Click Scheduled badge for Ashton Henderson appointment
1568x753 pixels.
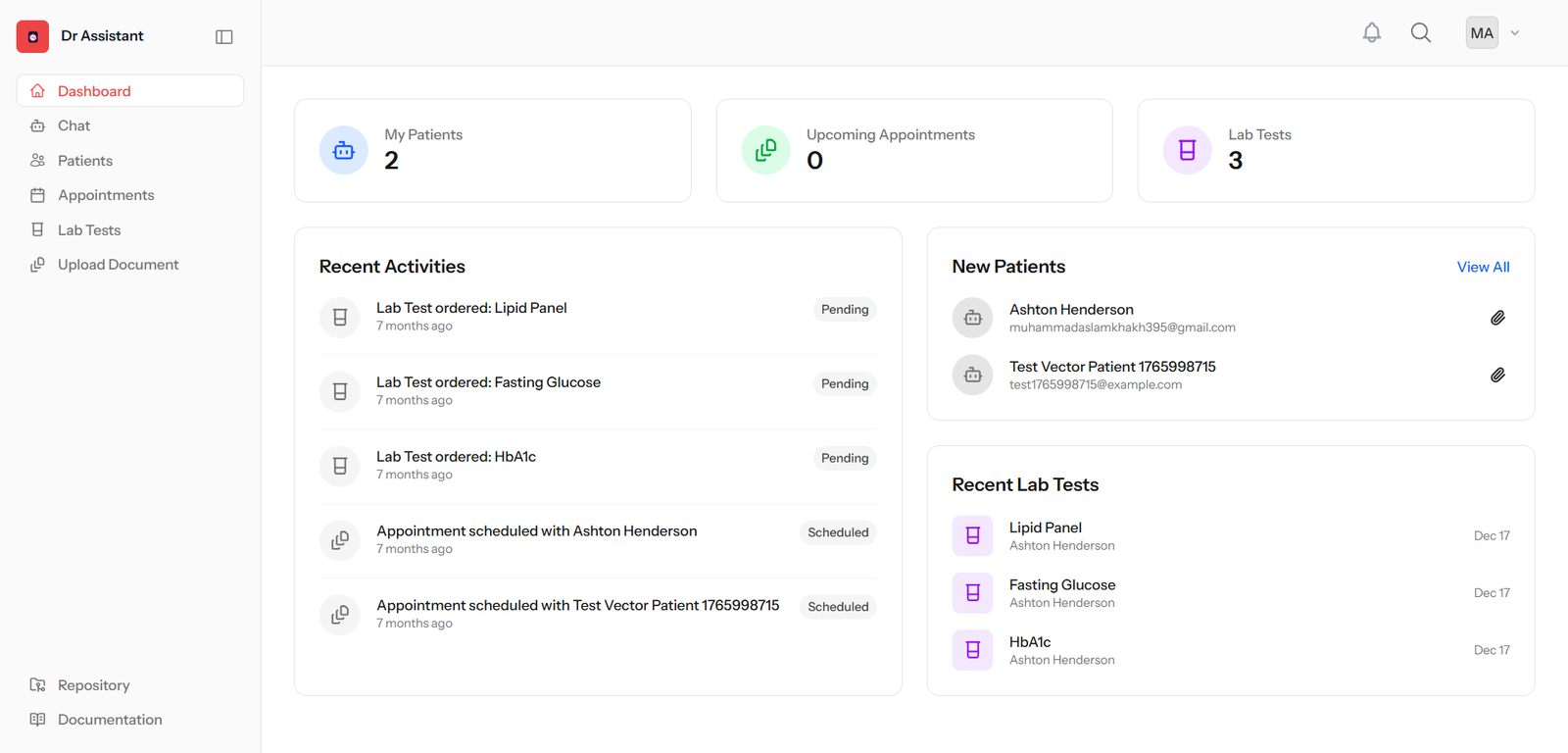point(838,532)
